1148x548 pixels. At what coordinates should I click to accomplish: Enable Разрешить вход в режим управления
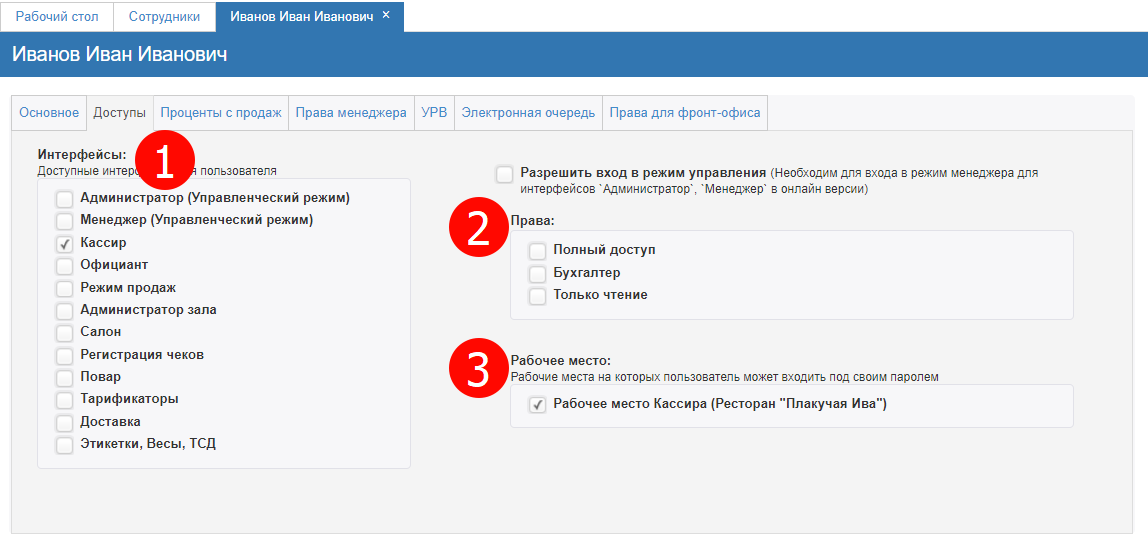[x=505, y=174]
